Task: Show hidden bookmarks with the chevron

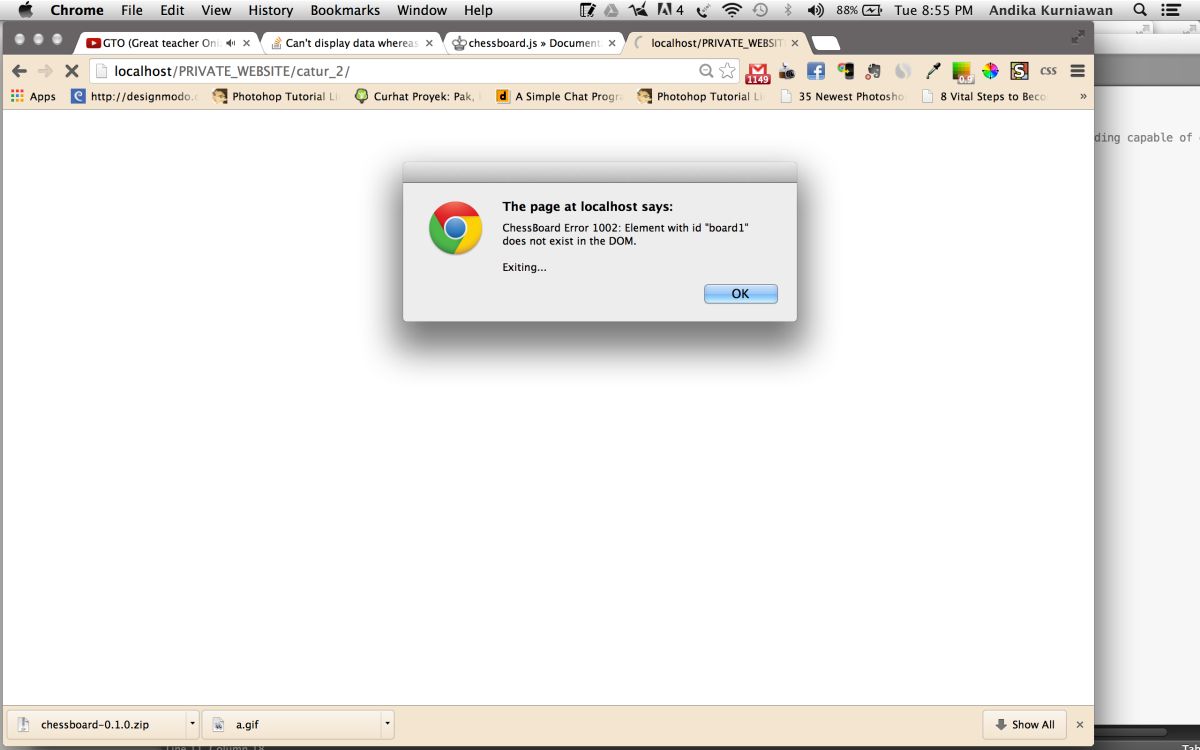Action: pos(1082,97)
